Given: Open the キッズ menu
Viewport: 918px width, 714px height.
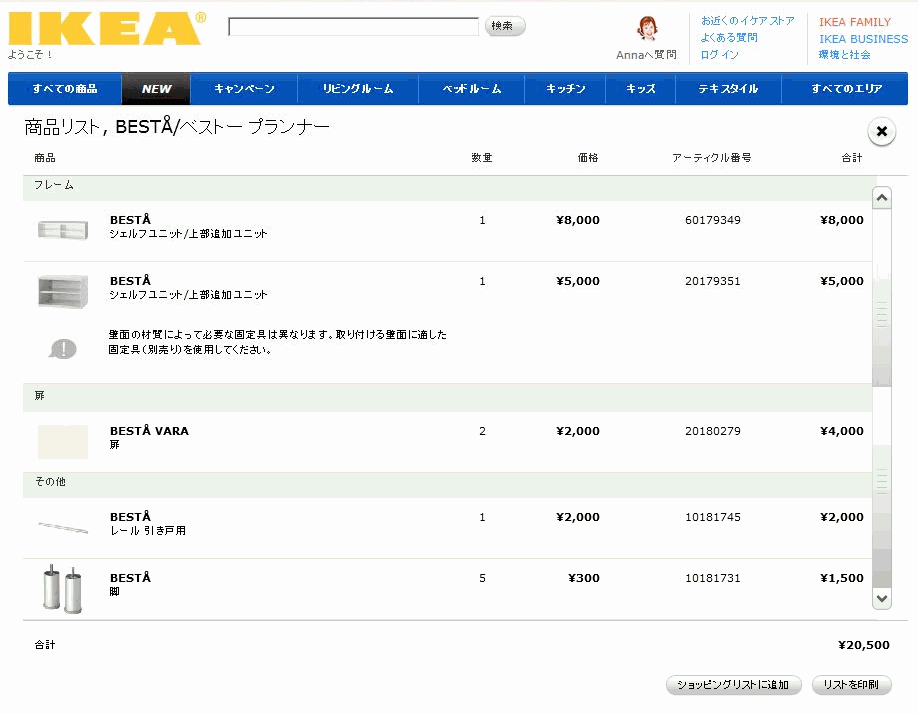Looking at the screenshot, I should point(640,89).
